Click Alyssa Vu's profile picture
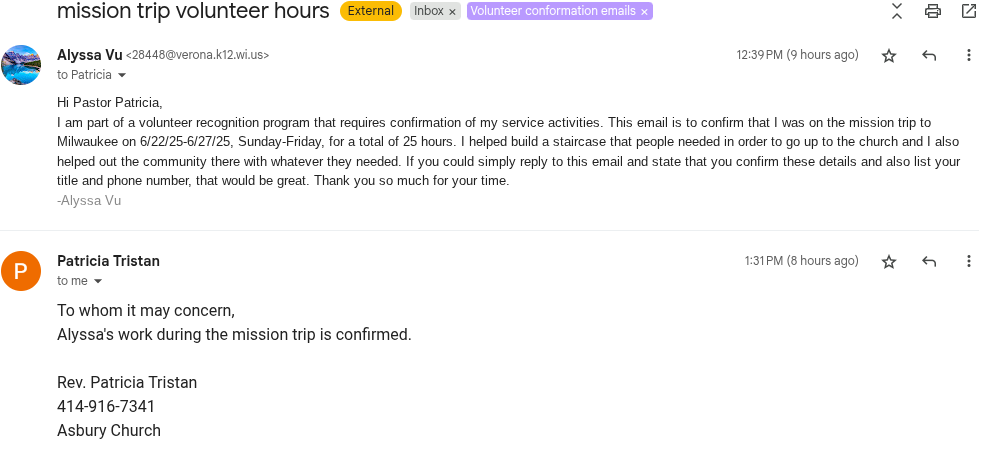This screenshot has width=997, height=453. point(21,65)
